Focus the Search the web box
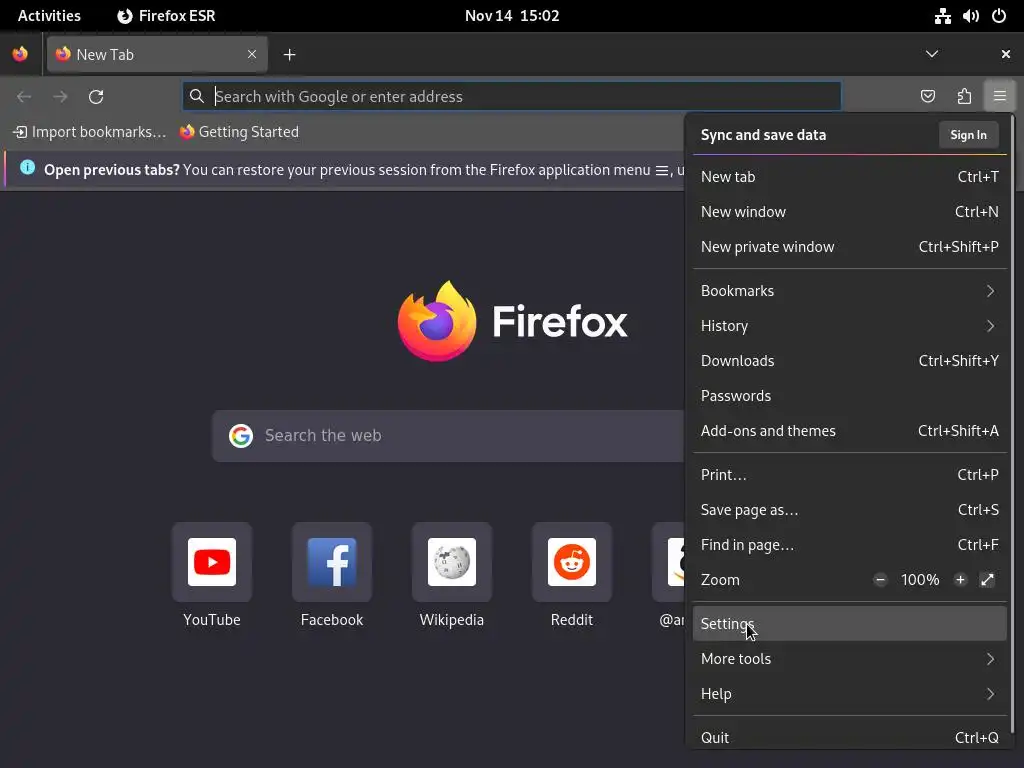Viewport: 1024px width, 768px height. click(x=448, y=436)
